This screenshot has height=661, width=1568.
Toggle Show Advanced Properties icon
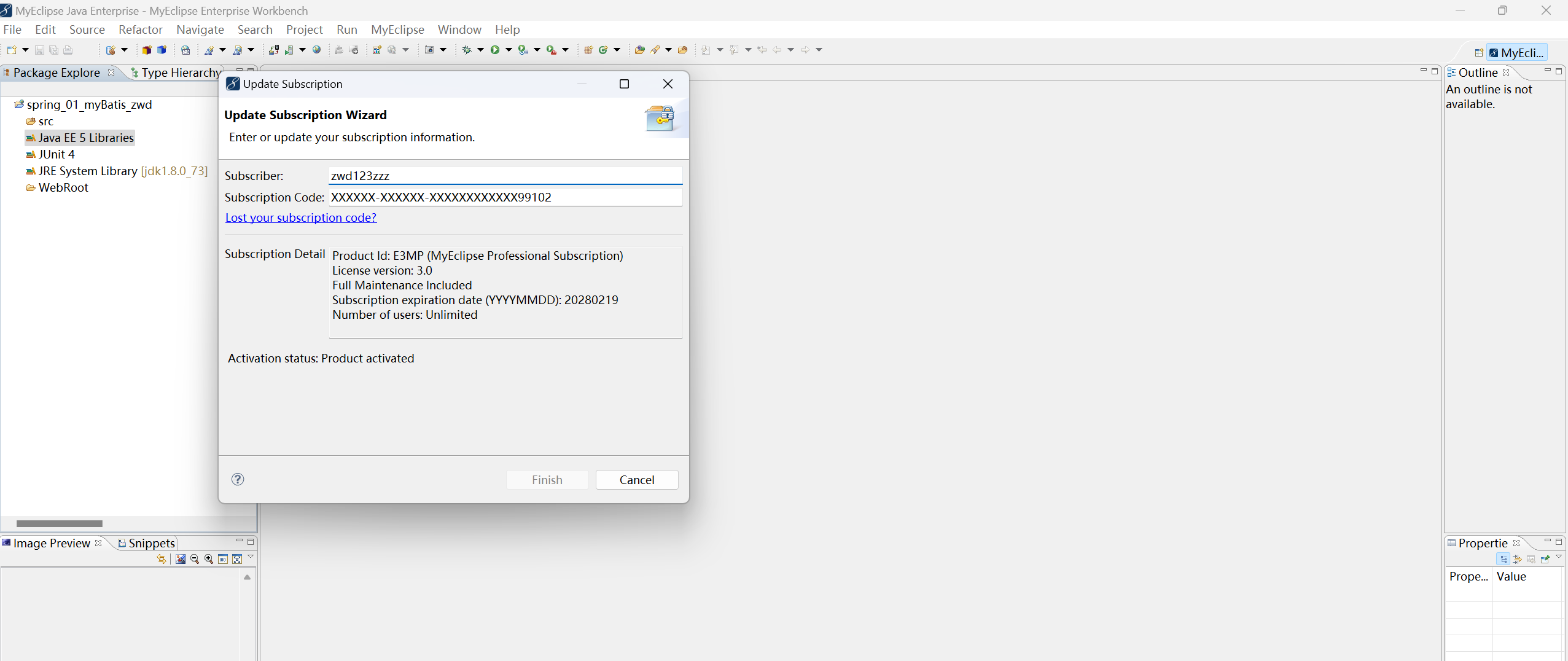pos(1517,559)
